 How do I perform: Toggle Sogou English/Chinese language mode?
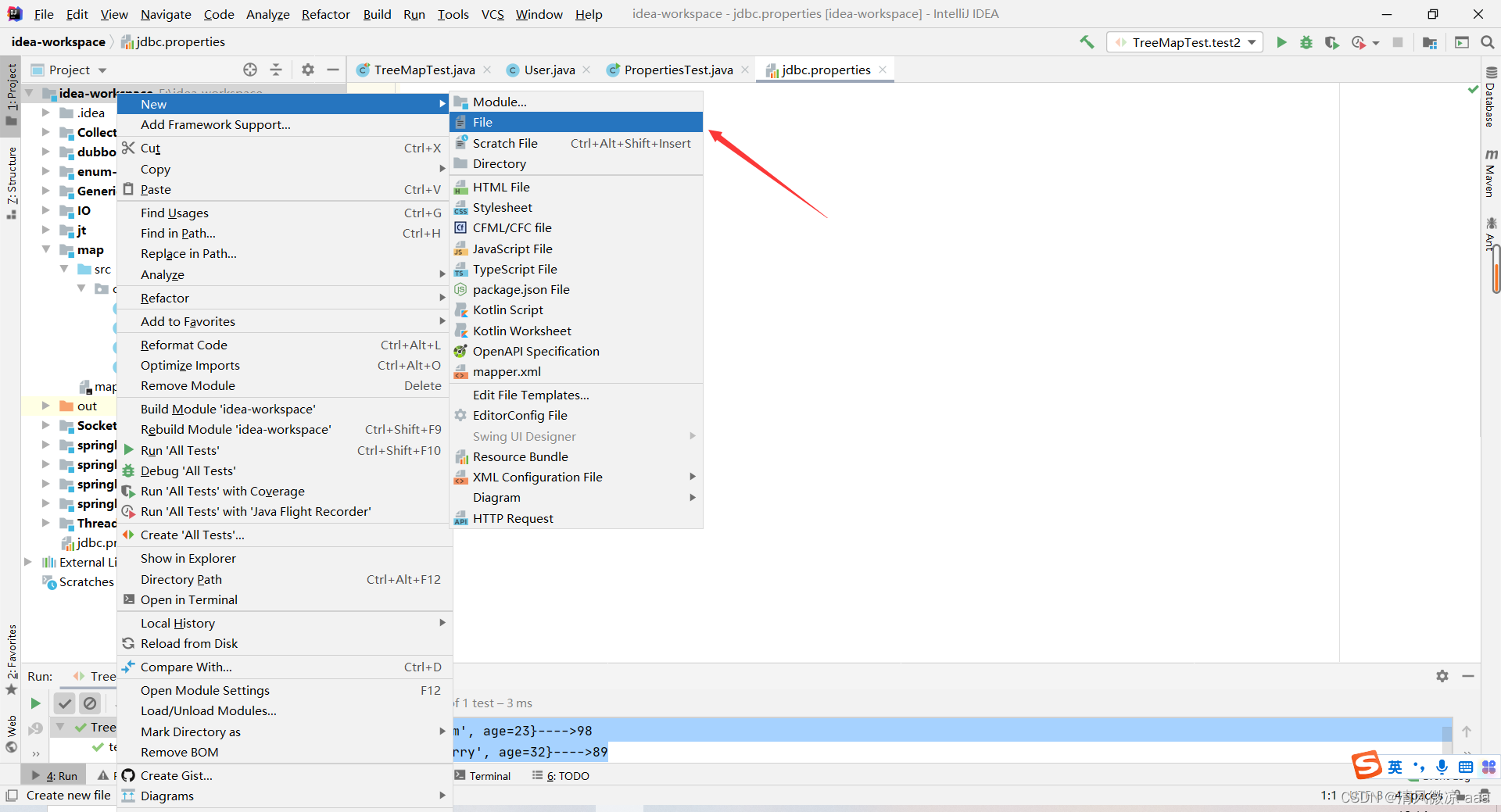1395,767
